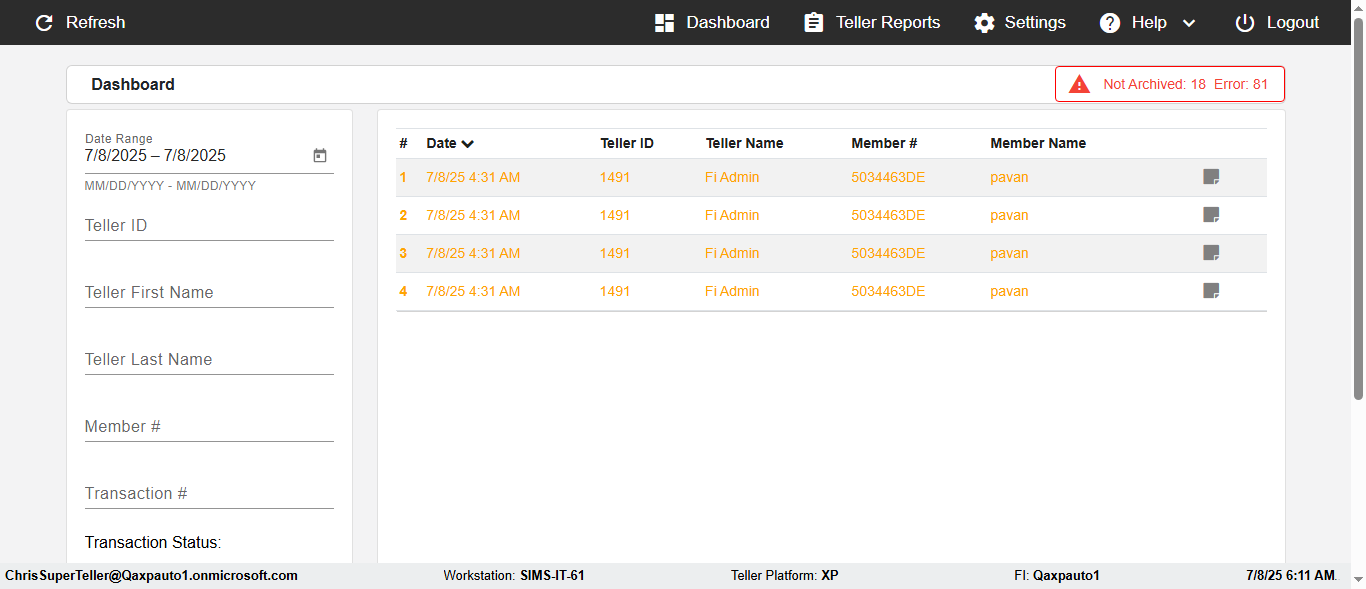Open the Dashboard grid icon
Screen dimensions: 1366x589
tap(664, 22)
